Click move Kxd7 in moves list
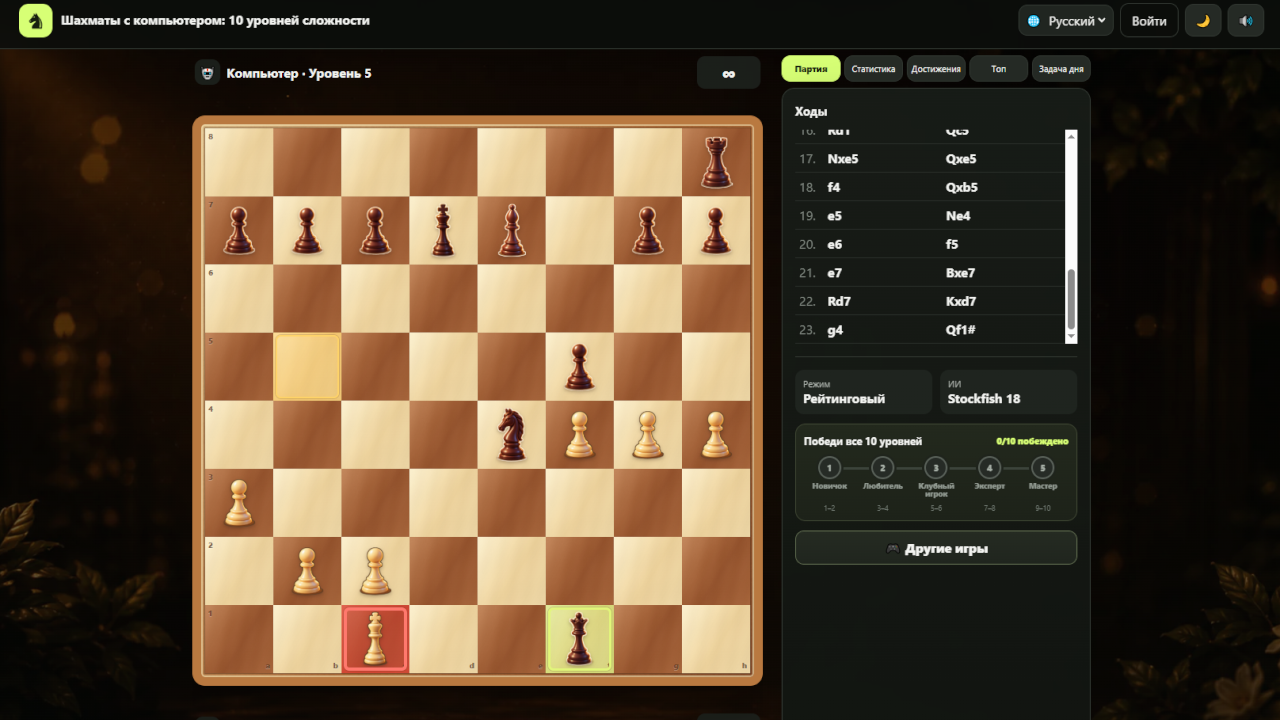Viewport: 1280px width, 720px height. pos(961,301)
